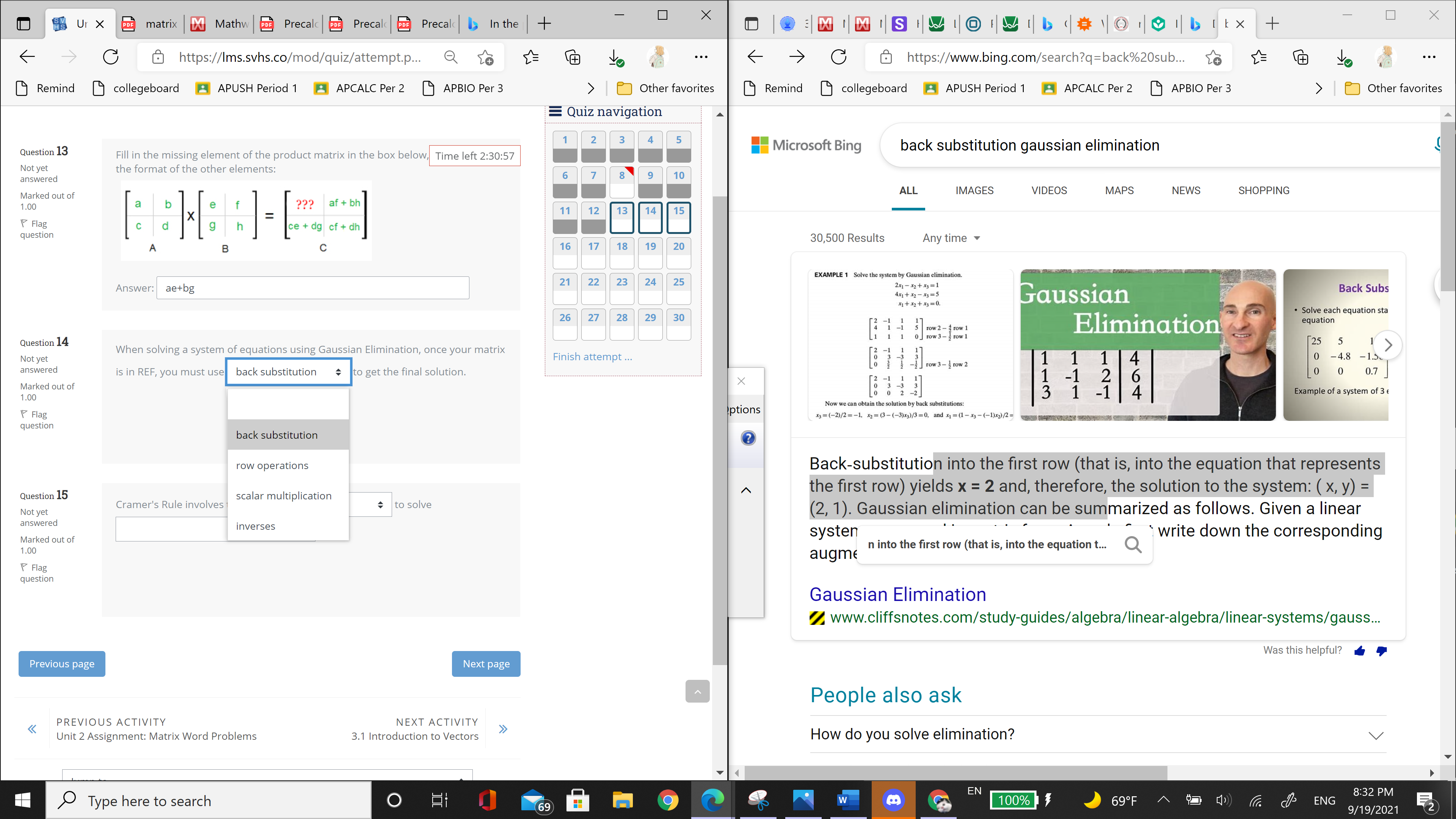Click the browser profile avatar icon

(x=657, y=56)
